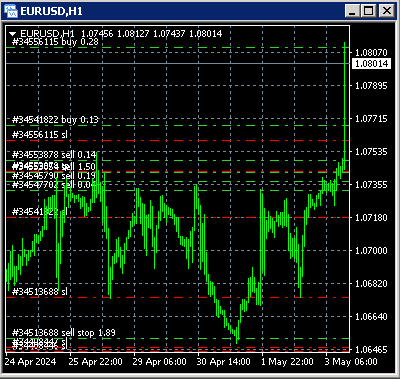Viewport: 400px width, 379px height.
Task: Click the EURUSD,H1 OHLC header text
Action: 121,34
